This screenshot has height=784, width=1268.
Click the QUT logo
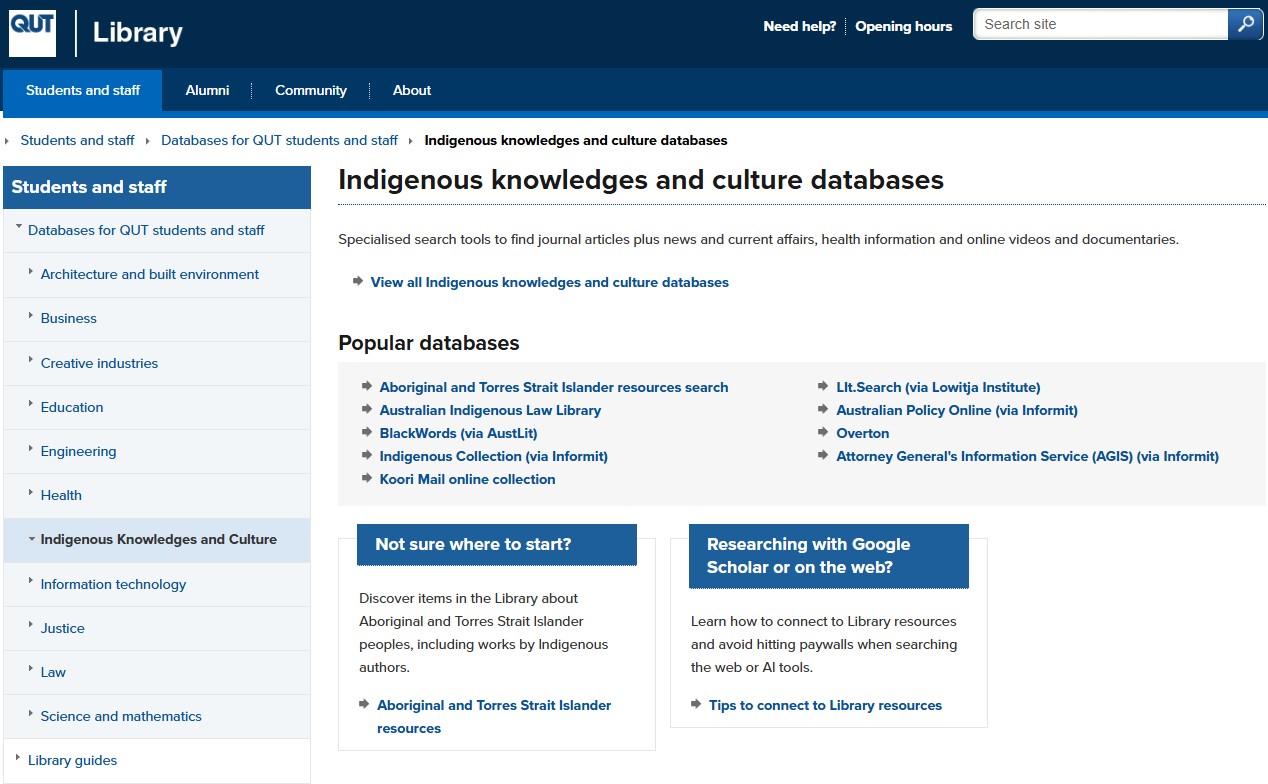pyautogui.click(x=33, y=33)
